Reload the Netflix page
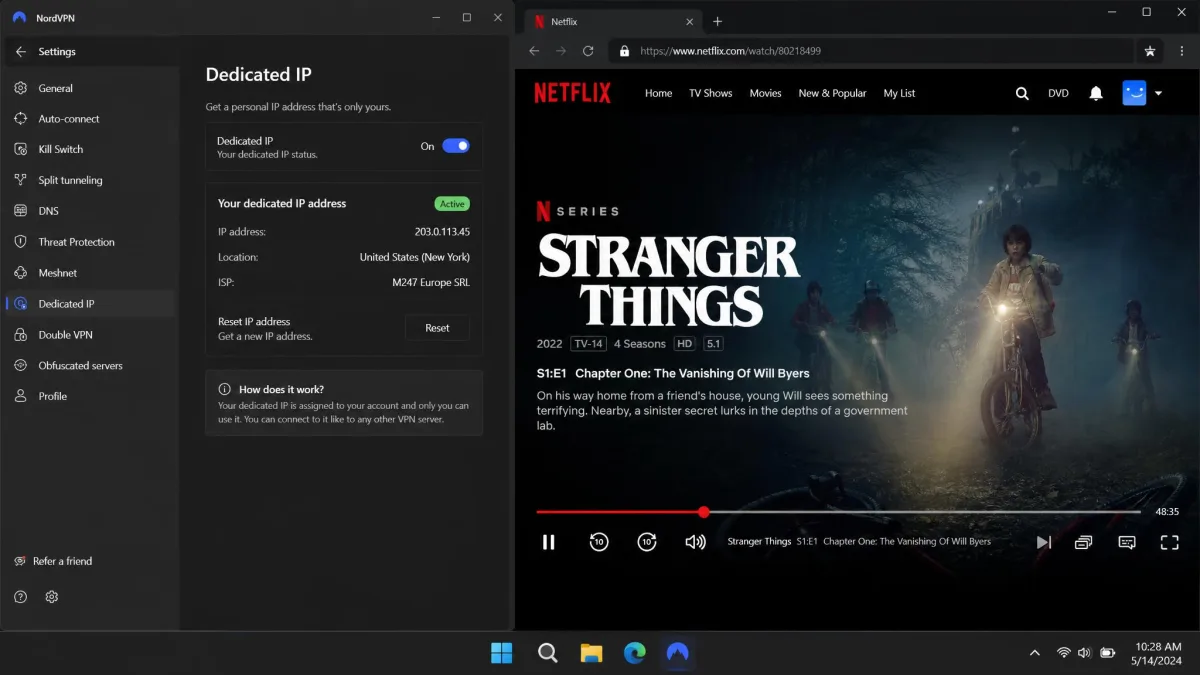 click(588, 51)
